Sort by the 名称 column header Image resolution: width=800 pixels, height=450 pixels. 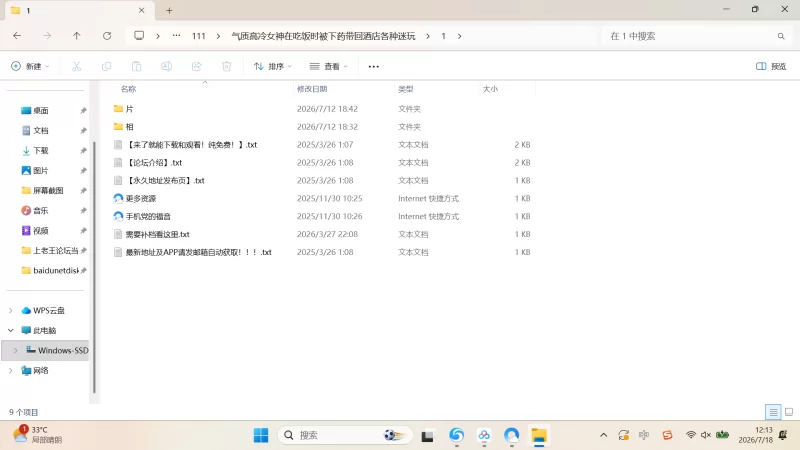[x=128, y=89]
